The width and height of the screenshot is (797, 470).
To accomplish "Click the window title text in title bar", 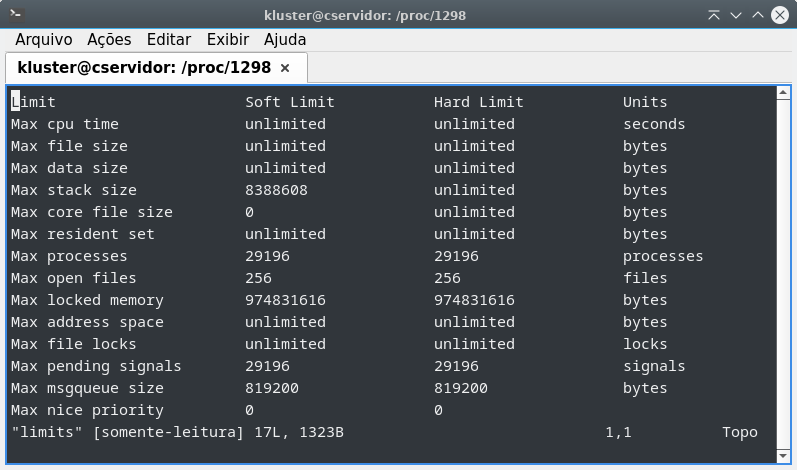I will coord(365,15).
